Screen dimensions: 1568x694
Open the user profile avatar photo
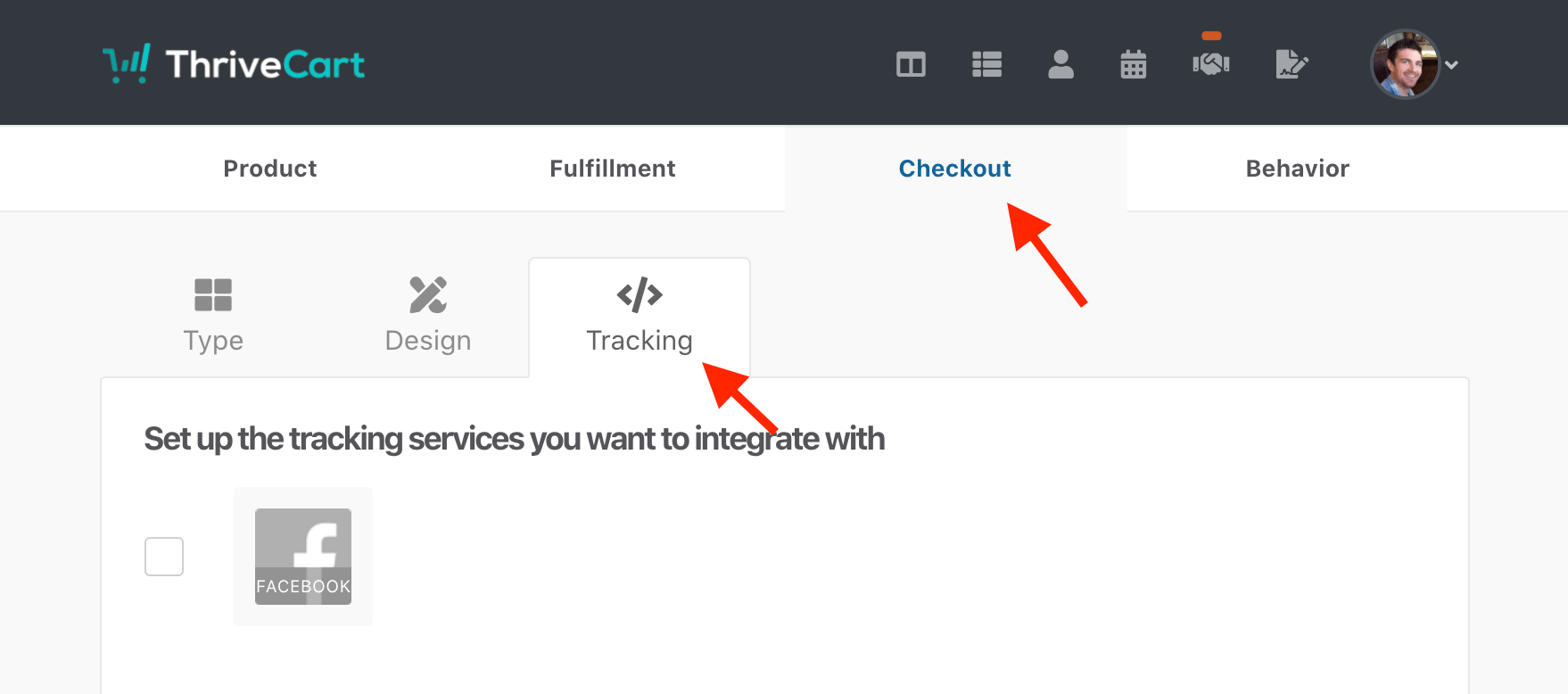tap(1405, 64)
